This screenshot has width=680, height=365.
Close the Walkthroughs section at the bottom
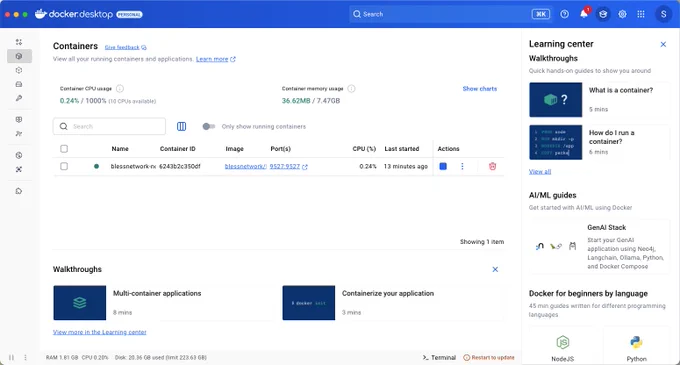495,269
